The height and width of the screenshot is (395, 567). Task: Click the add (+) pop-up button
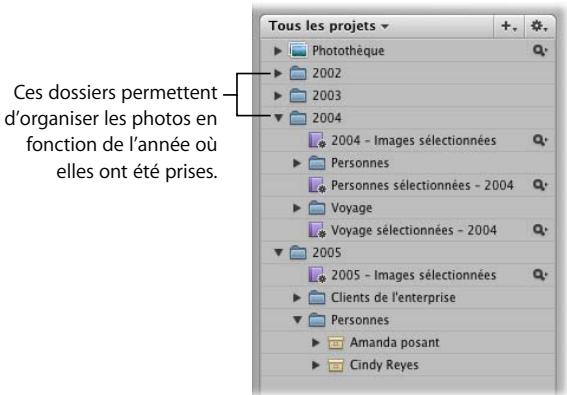[x=509, y=26]
